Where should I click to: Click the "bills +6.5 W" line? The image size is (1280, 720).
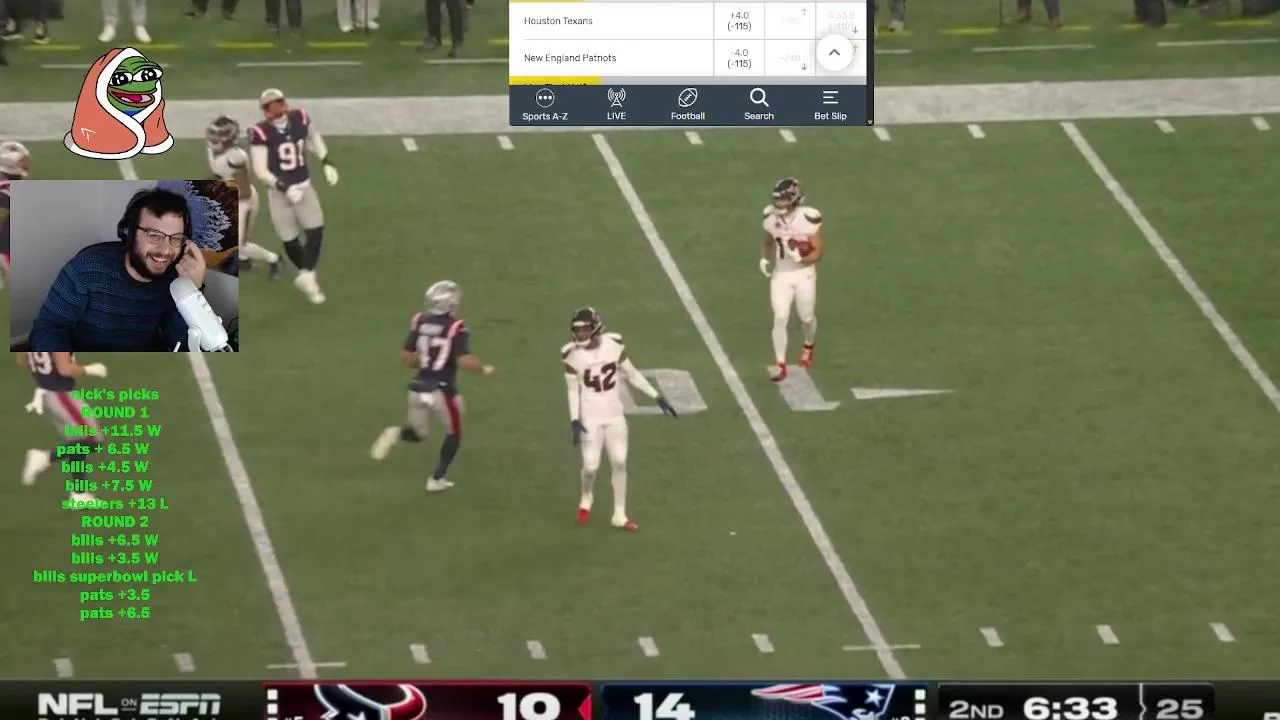(x=115, y=540)
